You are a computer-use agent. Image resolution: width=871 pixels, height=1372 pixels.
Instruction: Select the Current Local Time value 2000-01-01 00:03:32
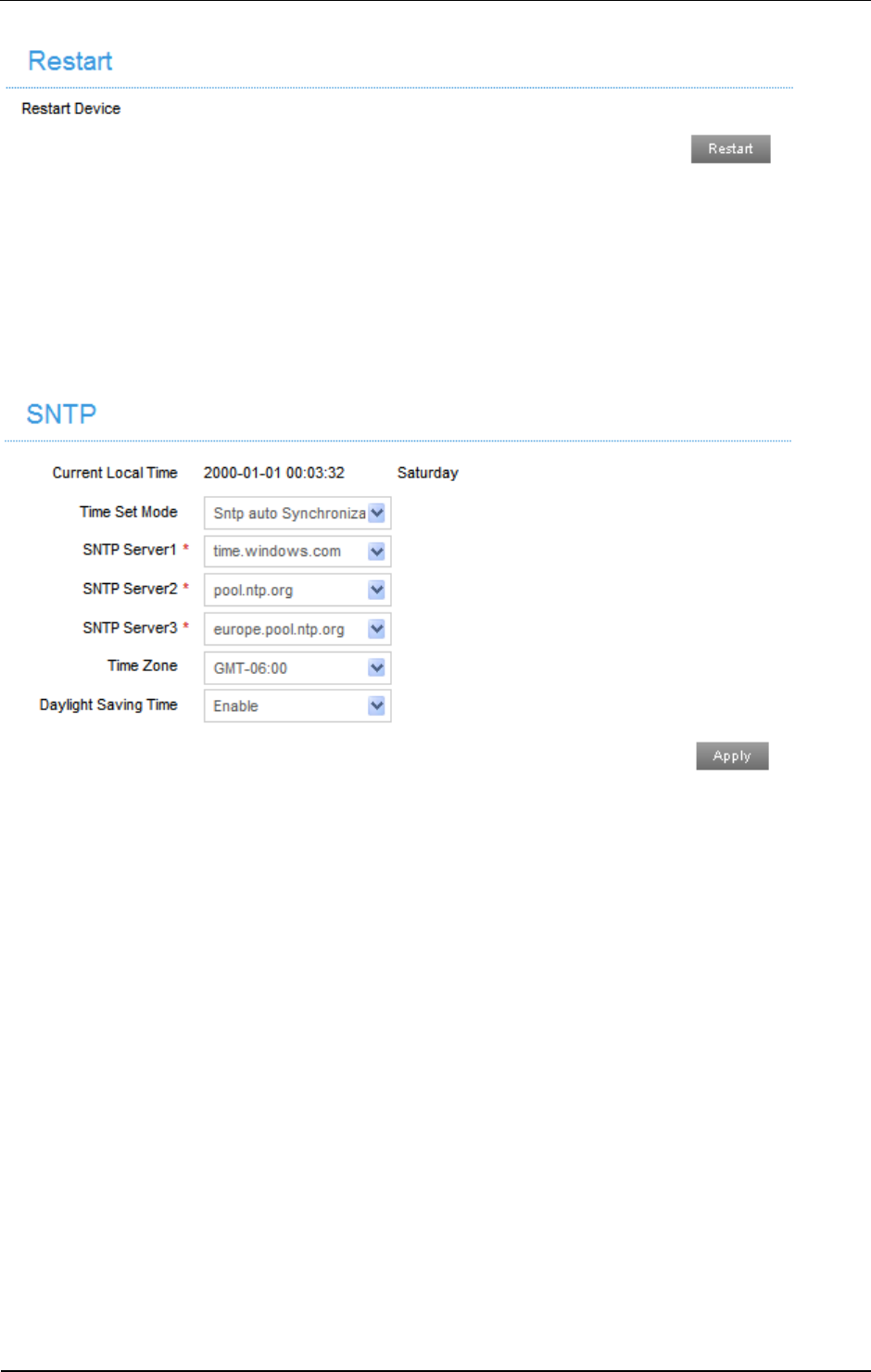(274, 473)
